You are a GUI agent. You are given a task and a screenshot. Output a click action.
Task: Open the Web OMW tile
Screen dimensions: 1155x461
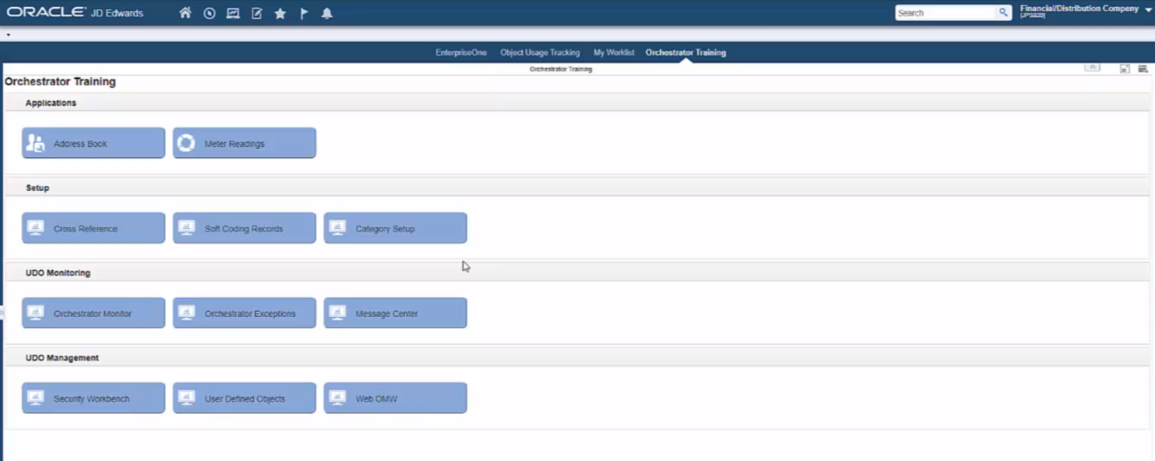[396, 398]
